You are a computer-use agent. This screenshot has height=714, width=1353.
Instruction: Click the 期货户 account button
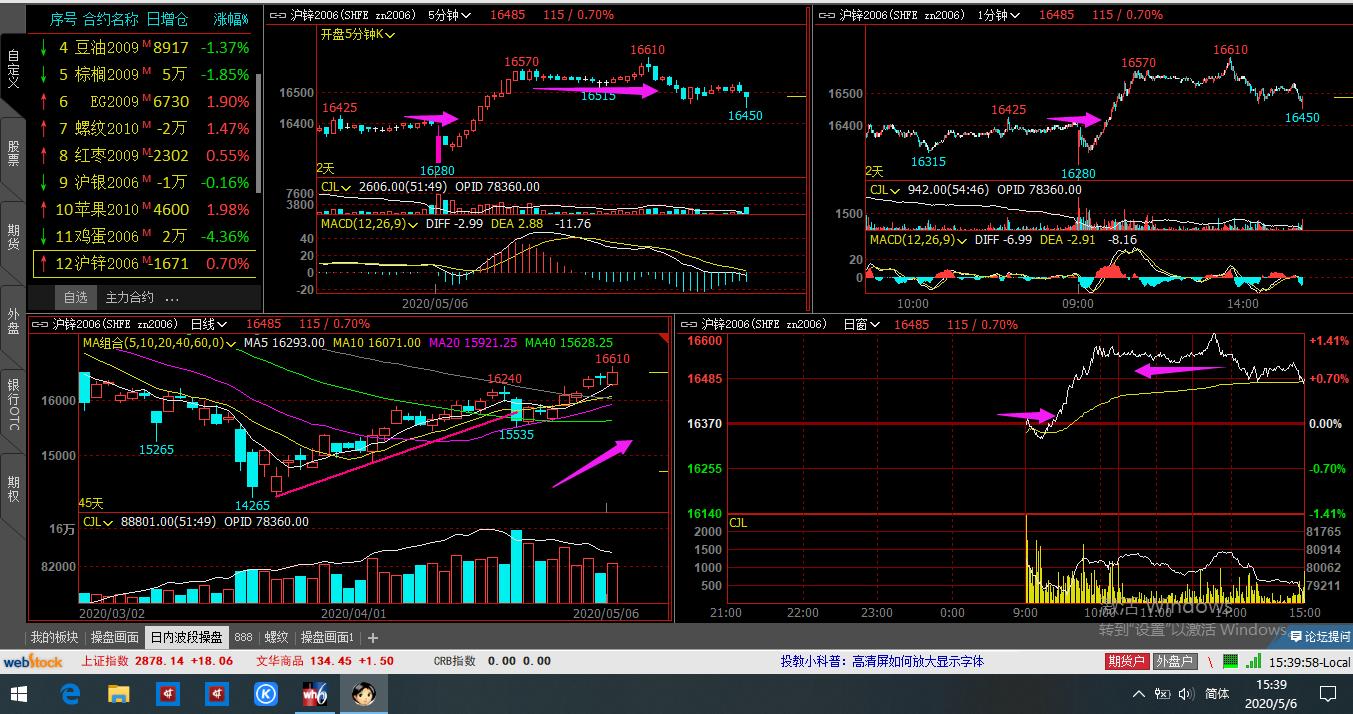(1126, 661)
